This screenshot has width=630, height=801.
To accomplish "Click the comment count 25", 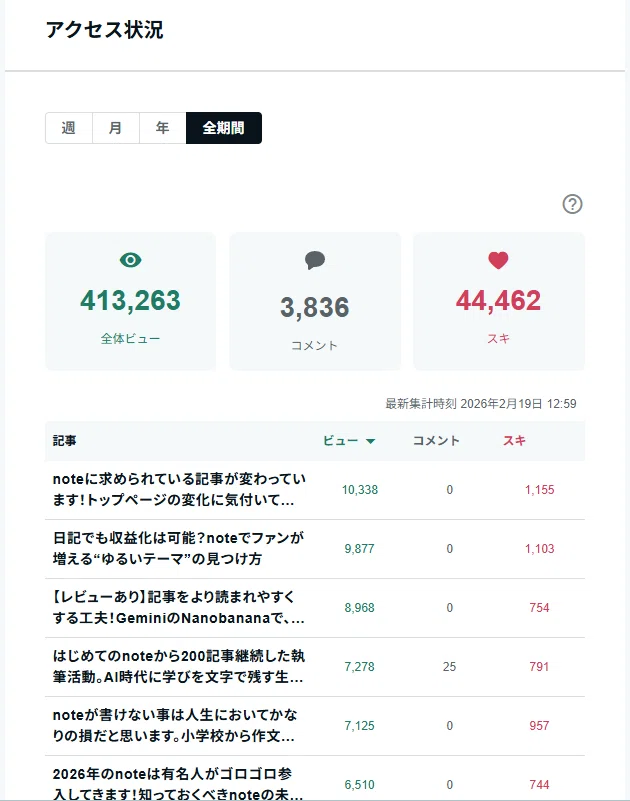I will click(449, 666).
